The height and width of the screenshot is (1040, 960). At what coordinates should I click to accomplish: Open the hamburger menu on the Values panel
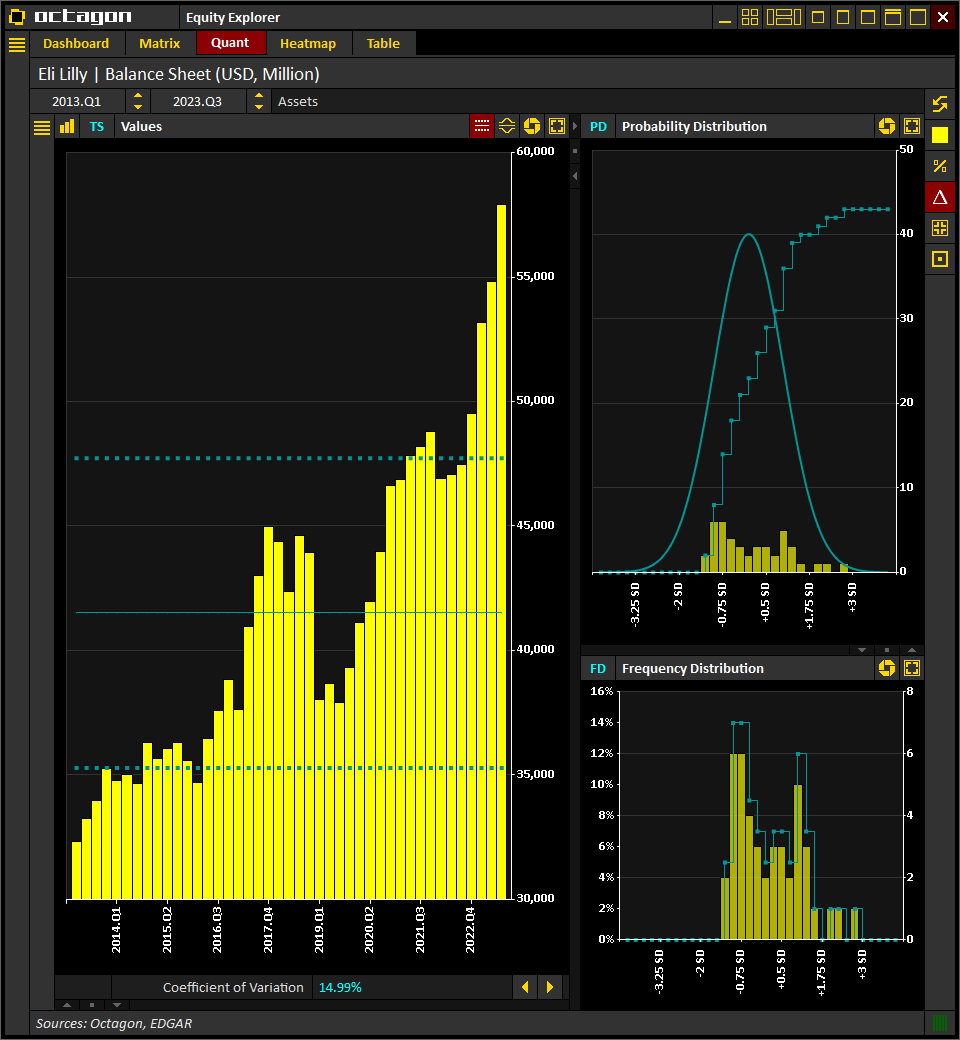click(41, 126)
